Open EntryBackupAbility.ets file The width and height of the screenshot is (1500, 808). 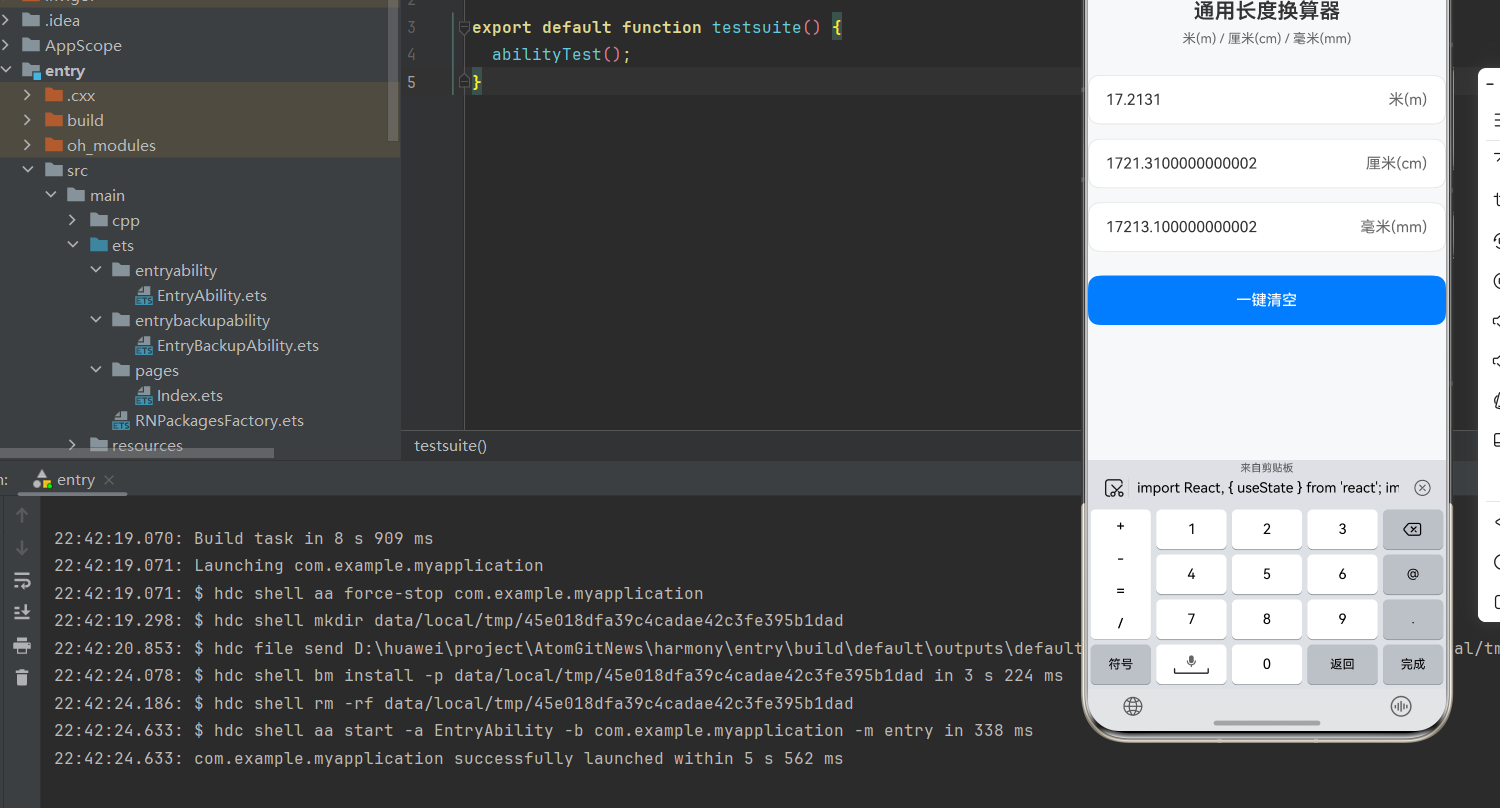pyautogui.click(x=238, y=345)
